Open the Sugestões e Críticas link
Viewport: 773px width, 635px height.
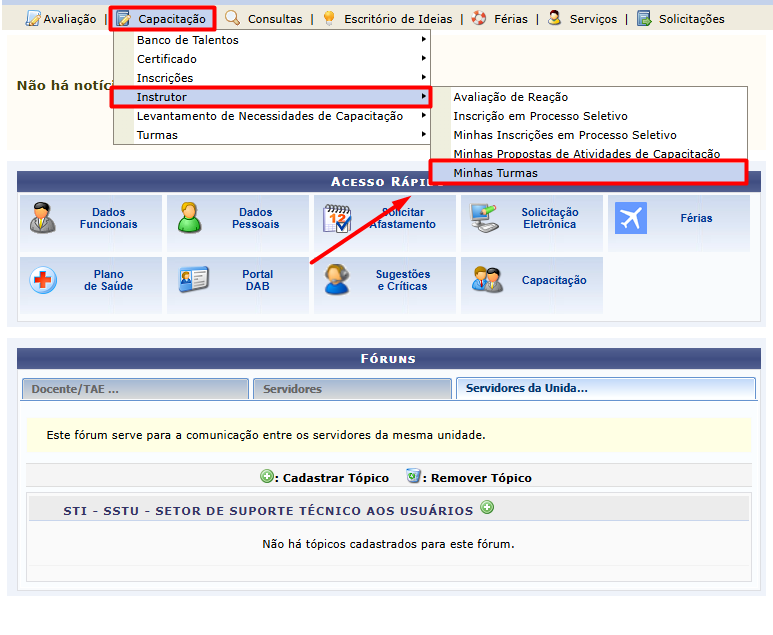click(x=403, y=280)
